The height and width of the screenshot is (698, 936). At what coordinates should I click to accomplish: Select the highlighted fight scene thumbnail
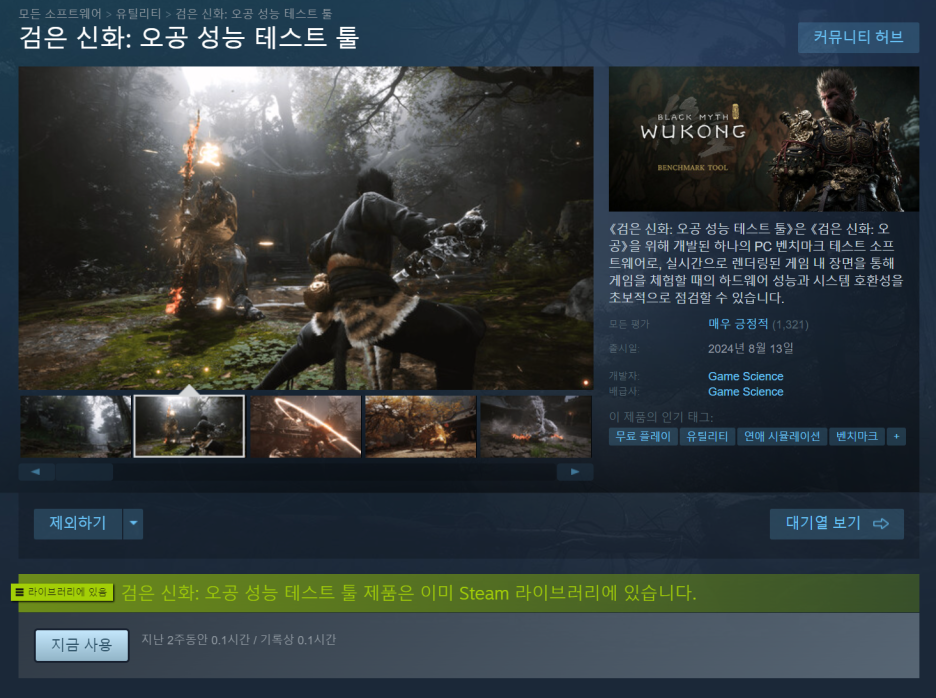coord(189,426)
